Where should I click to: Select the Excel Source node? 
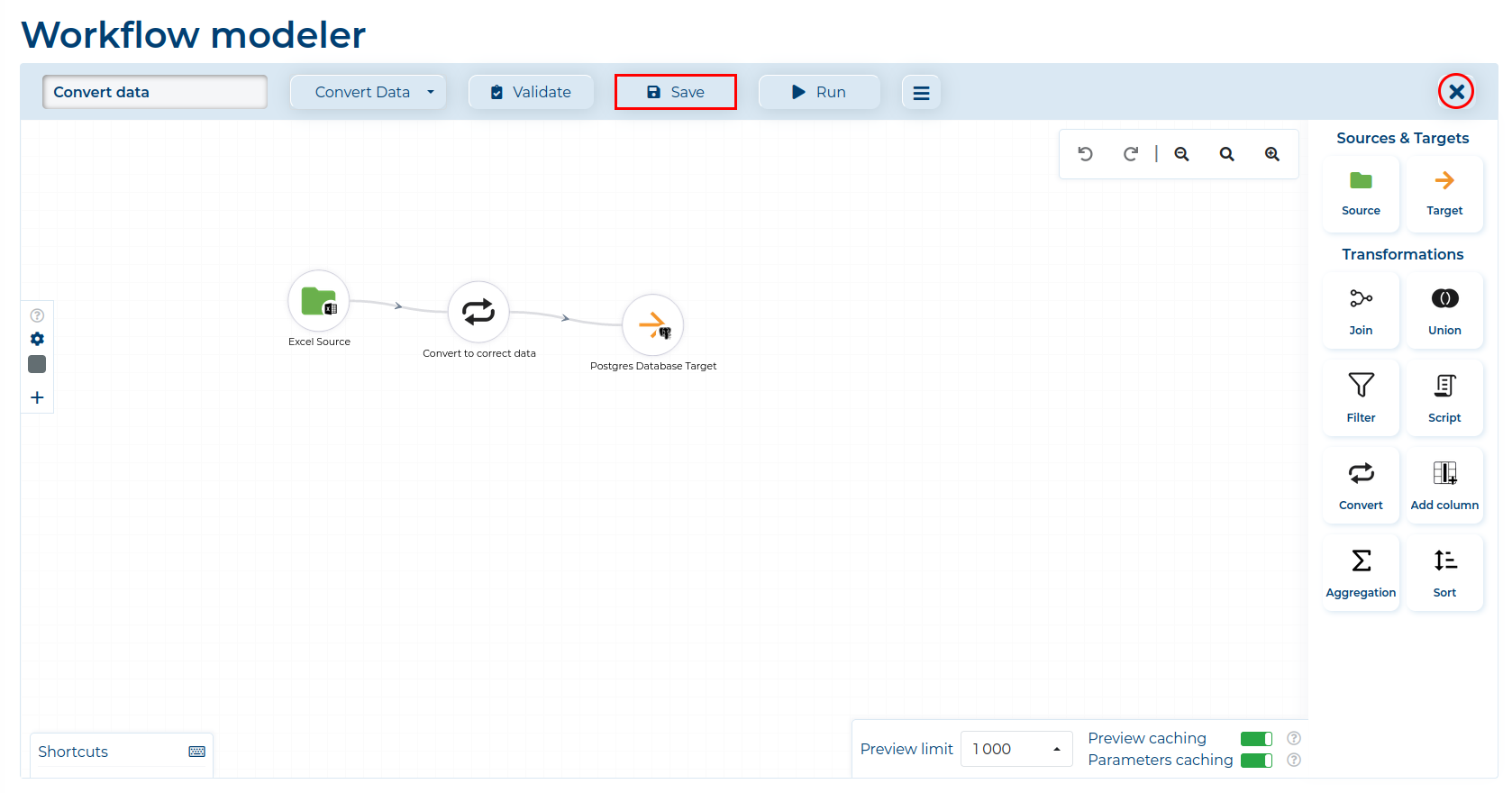pos(318,301)
